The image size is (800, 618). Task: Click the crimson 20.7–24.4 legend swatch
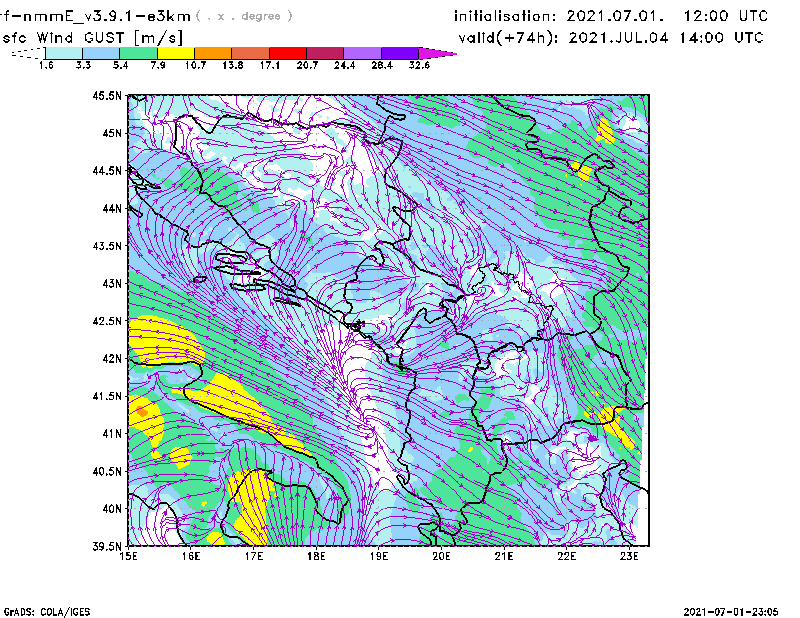click(326, 53)
